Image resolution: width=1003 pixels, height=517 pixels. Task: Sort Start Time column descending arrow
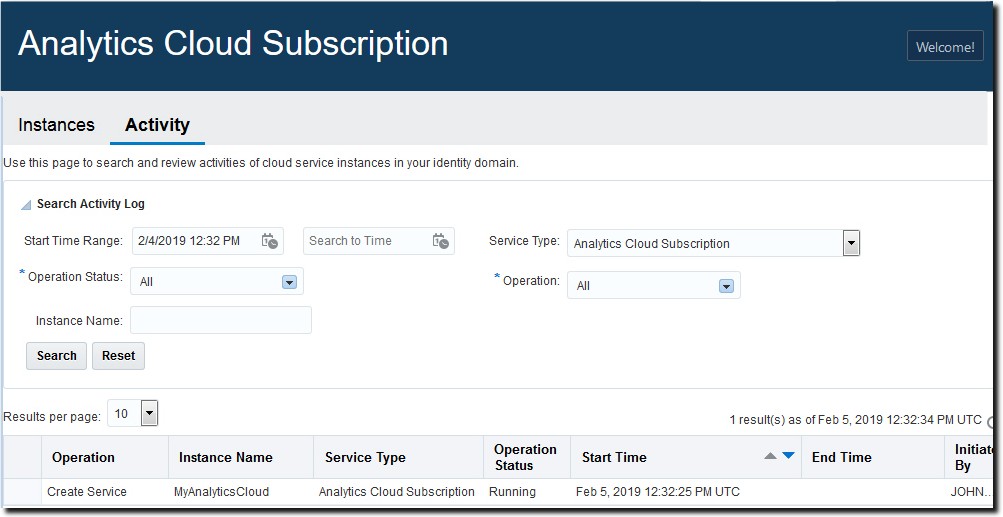tap(788, 456)
